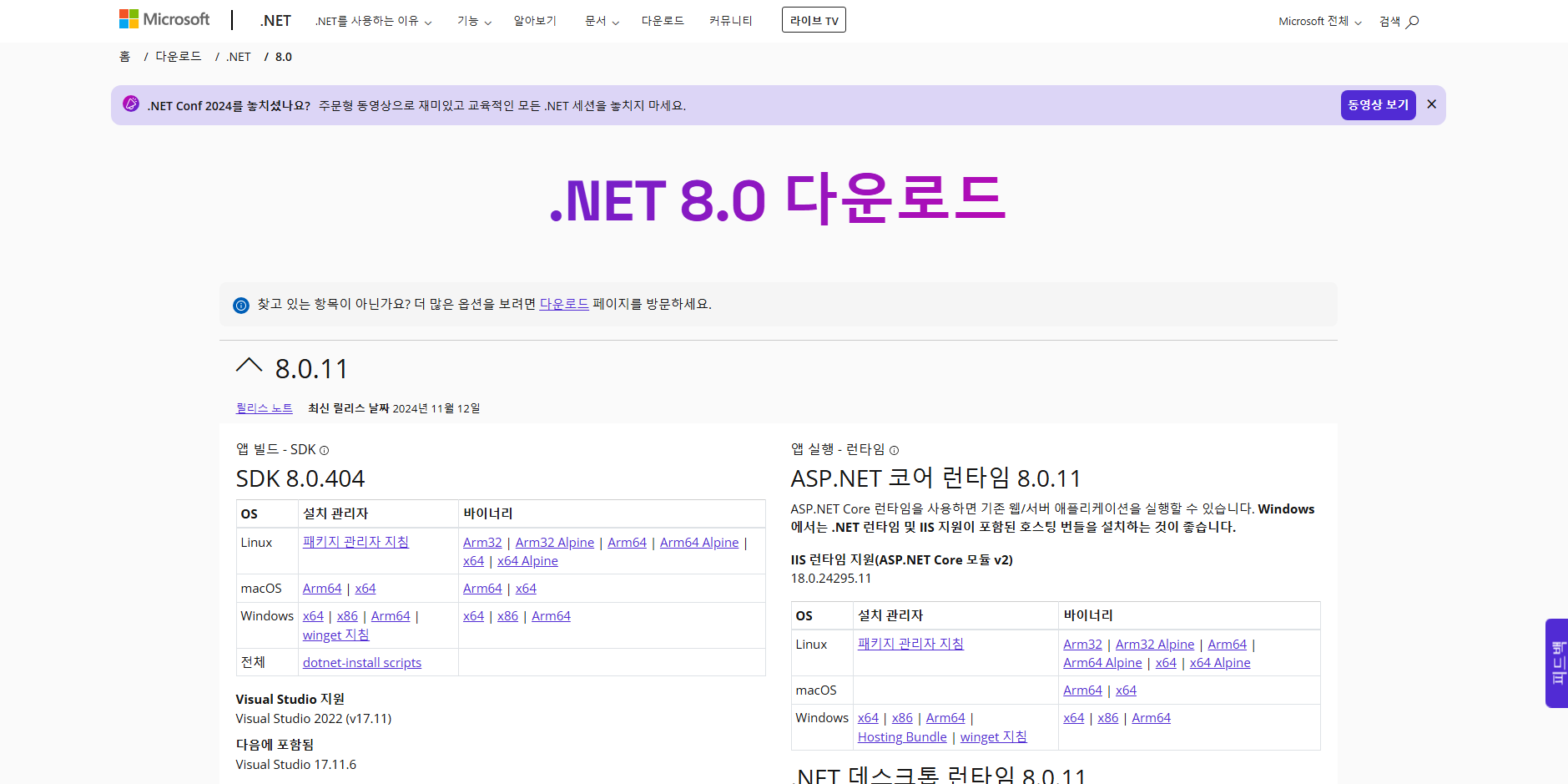Screen dimensions: 1568x784
Task: Open 릴리스 노트 link
Action: tap(264, 408)
